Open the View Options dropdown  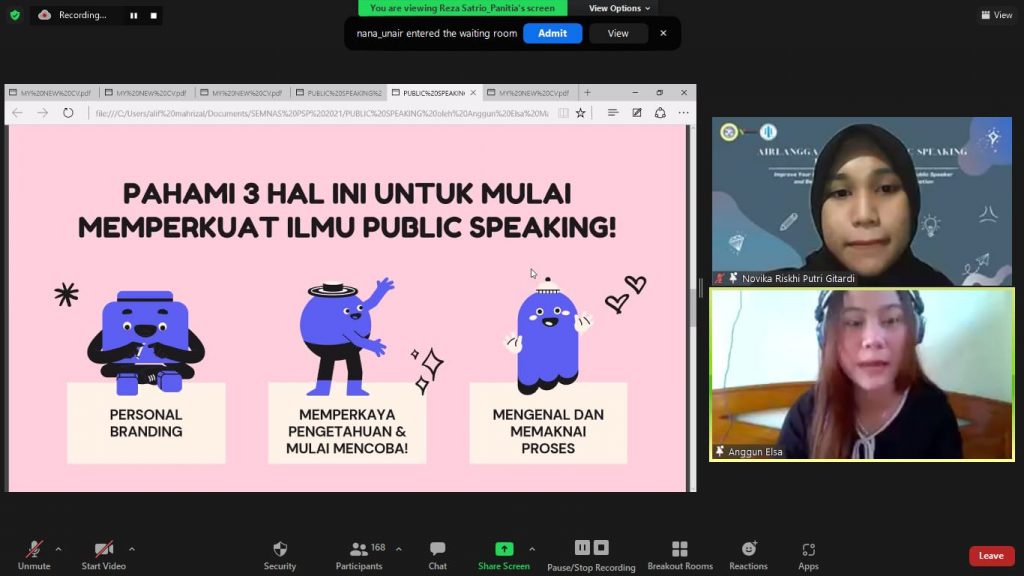tap(619, 8)
